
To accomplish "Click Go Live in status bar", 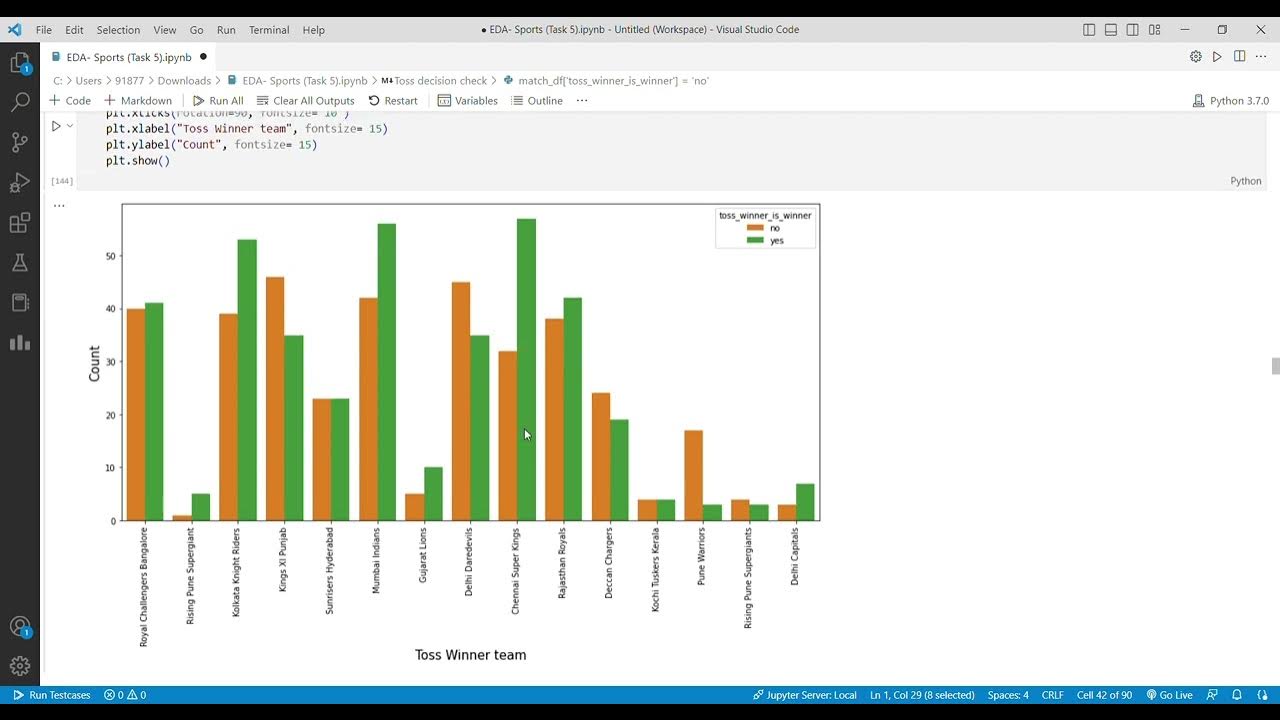I will pos(1169,695).
